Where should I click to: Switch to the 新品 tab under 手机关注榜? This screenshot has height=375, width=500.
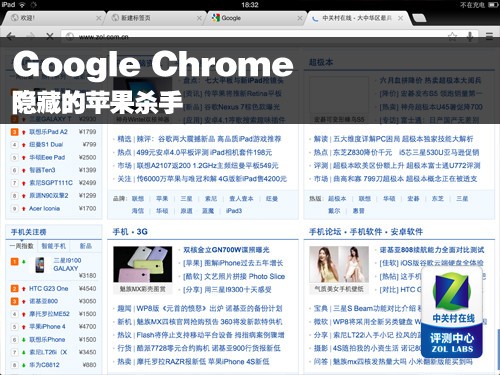tap(86, 246)
